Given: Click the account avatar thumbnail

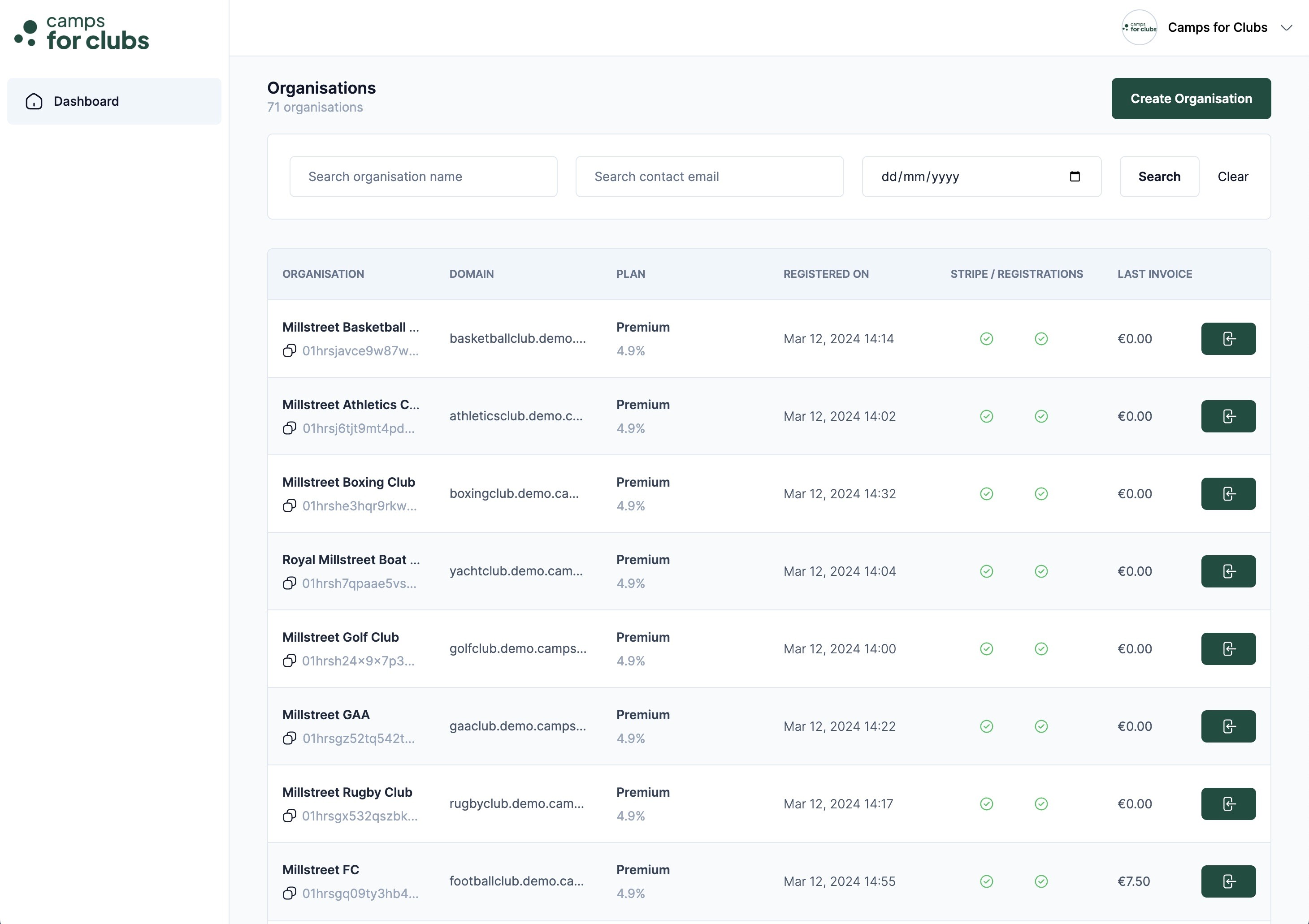Looking at the screenshot, I should [x=1139, y=27].
